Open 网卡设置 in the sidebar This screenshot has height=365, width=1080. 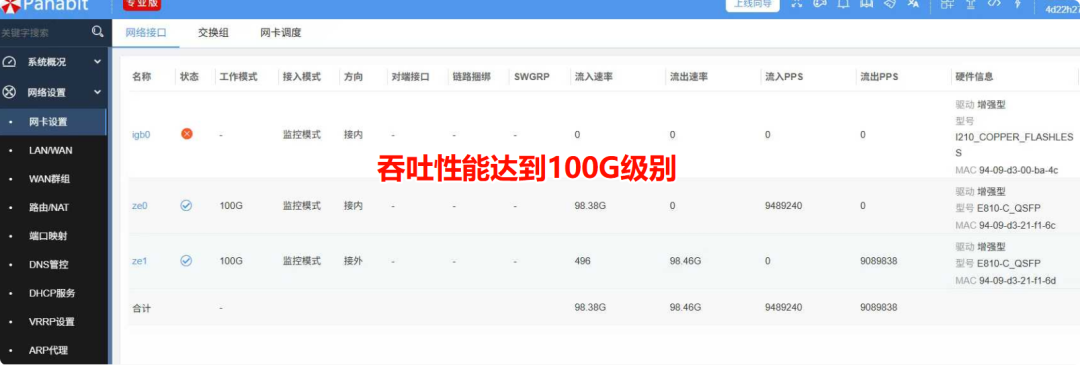point(53,122)
